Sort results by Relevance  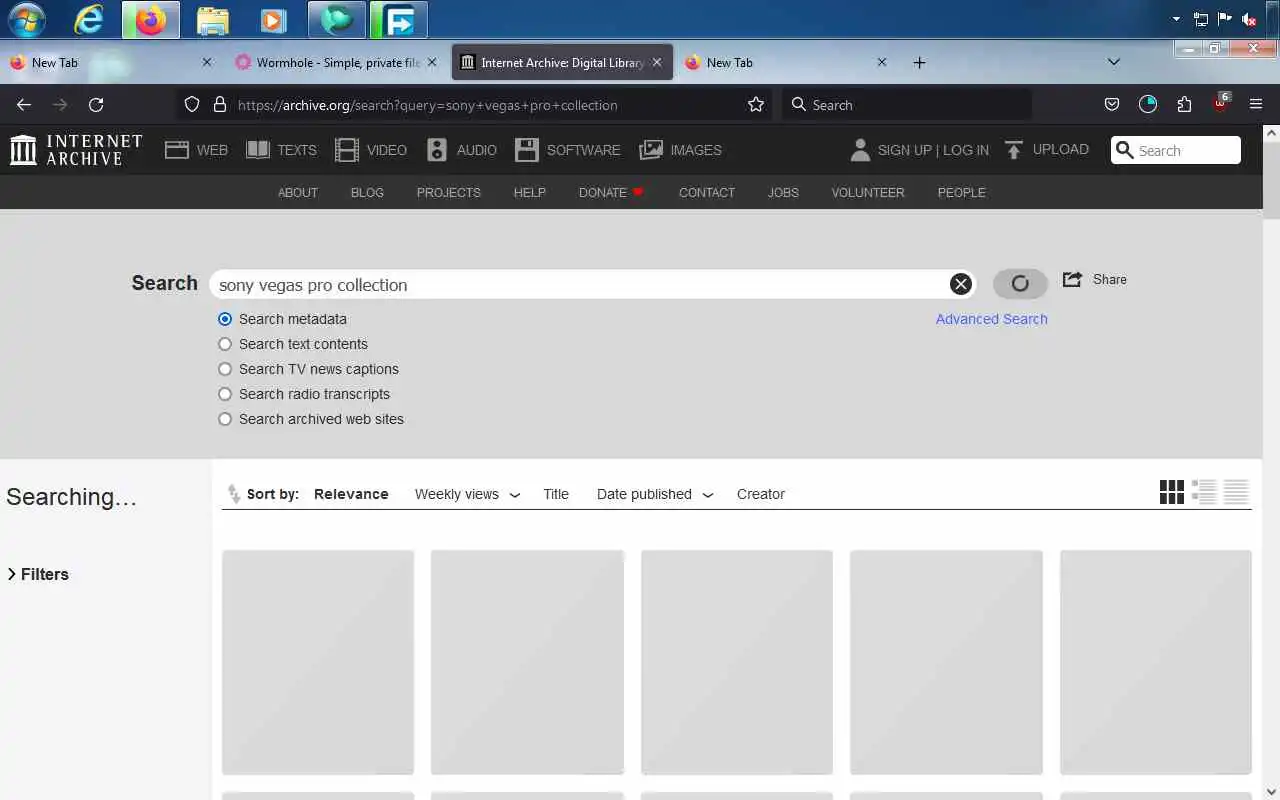click(351, 494)
